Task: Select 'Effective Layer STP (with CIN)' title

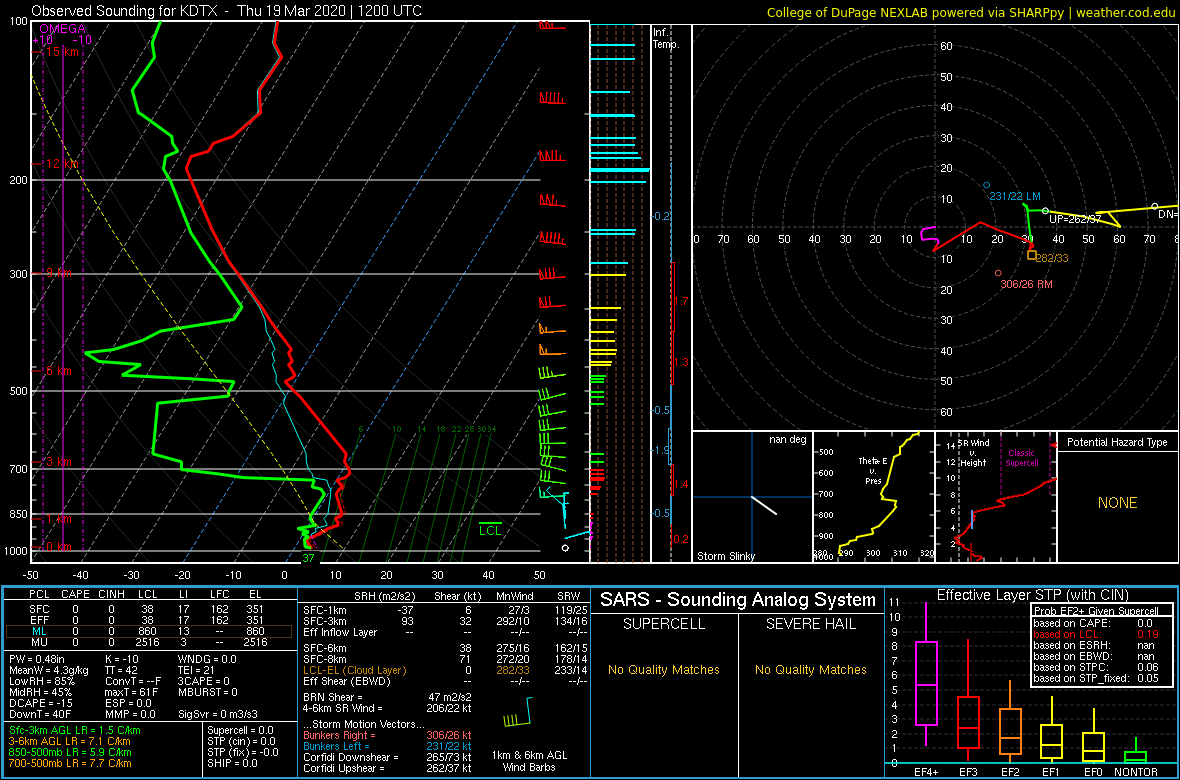Action: (x=1031, y=595)
